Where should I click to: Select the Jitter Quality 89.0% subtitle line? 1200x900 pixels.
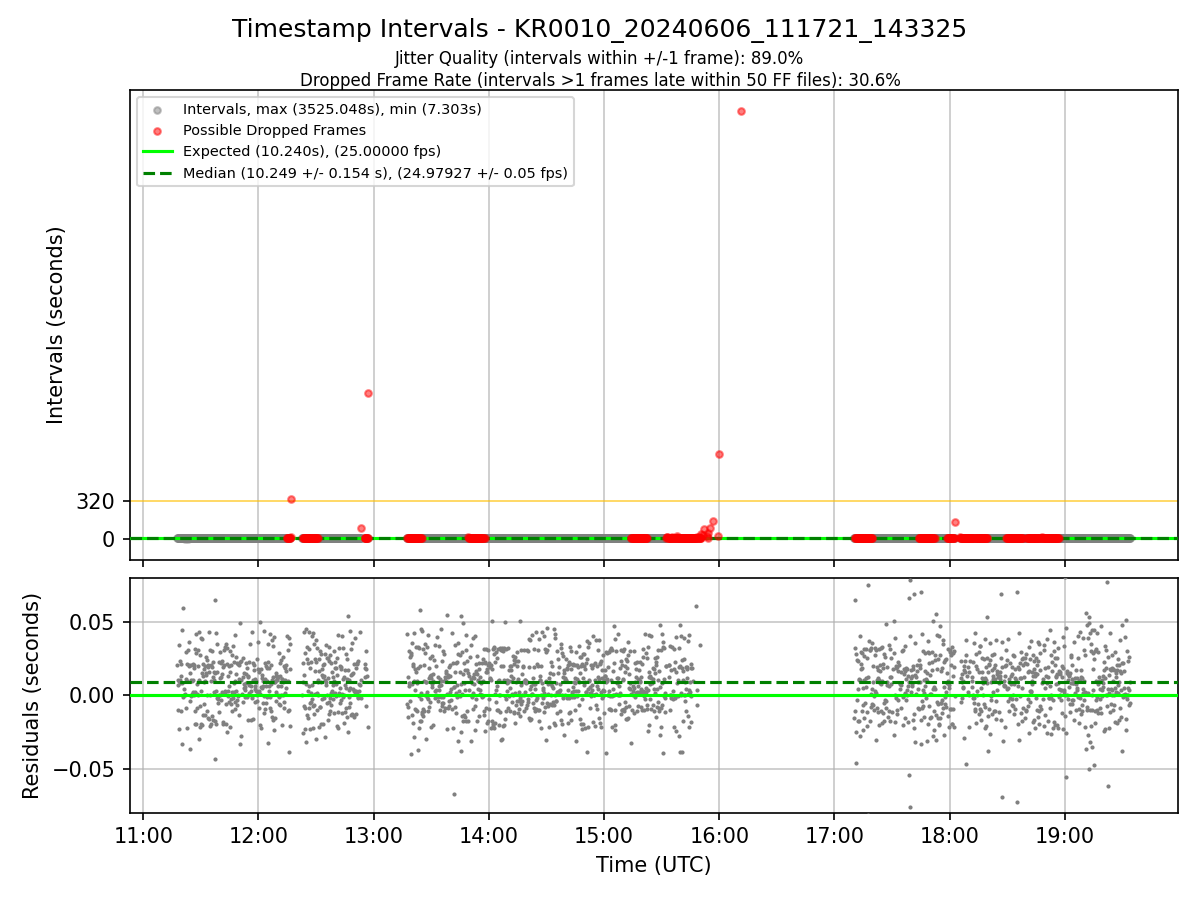tap(599, 58)
